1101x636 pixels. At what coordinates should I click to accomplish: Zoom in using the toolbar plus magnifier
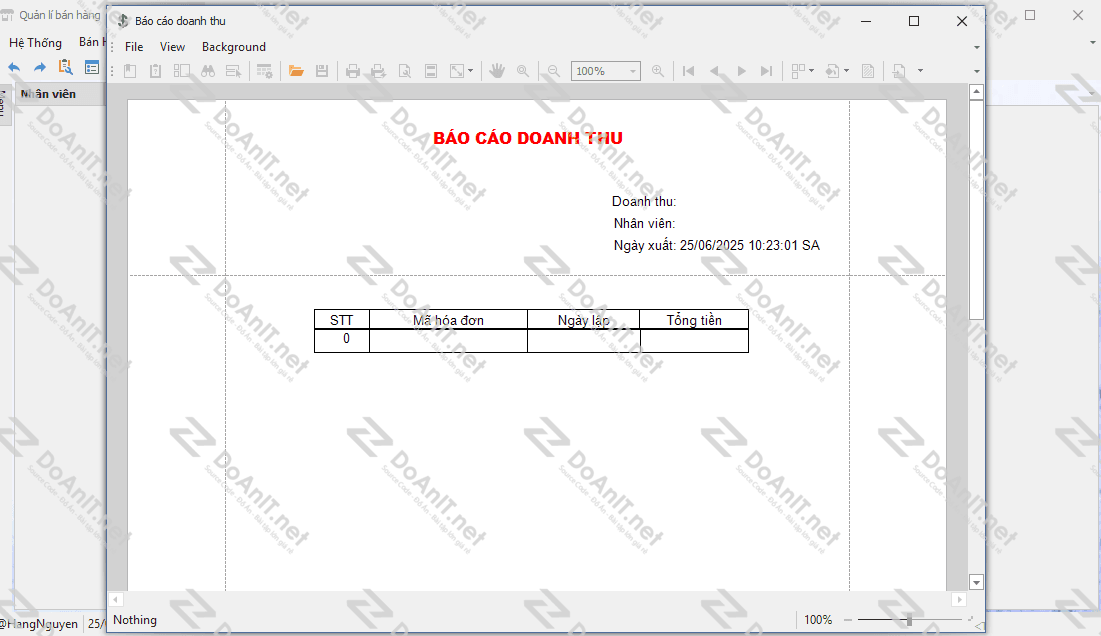(658, 71)
